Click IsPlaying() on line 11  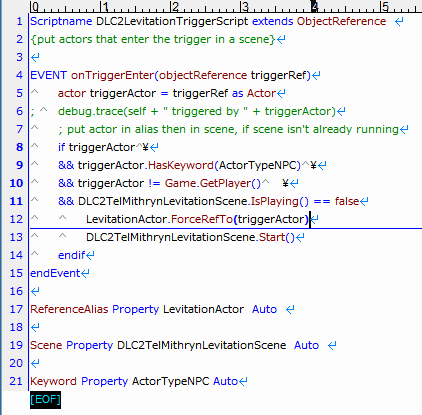pos(280,201)
